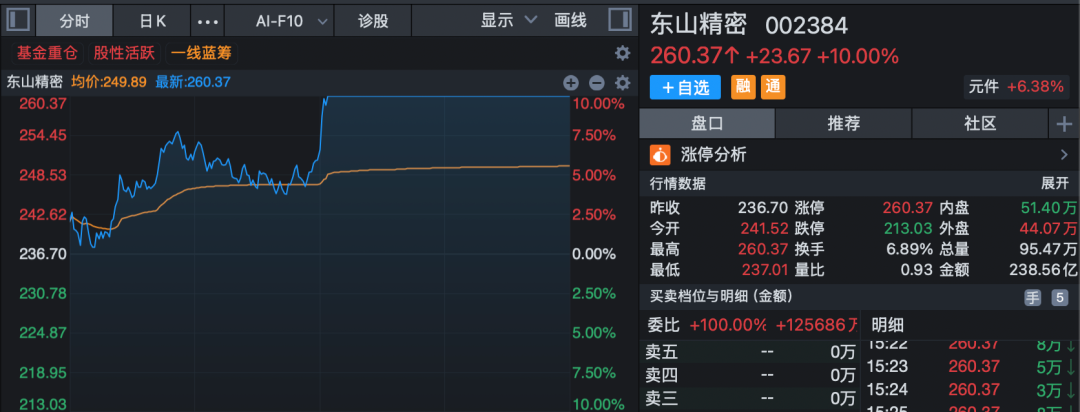Screen dimensions: 1080x412
Task: Click the 委比 +100.00% value
Action: coord(729,325)
